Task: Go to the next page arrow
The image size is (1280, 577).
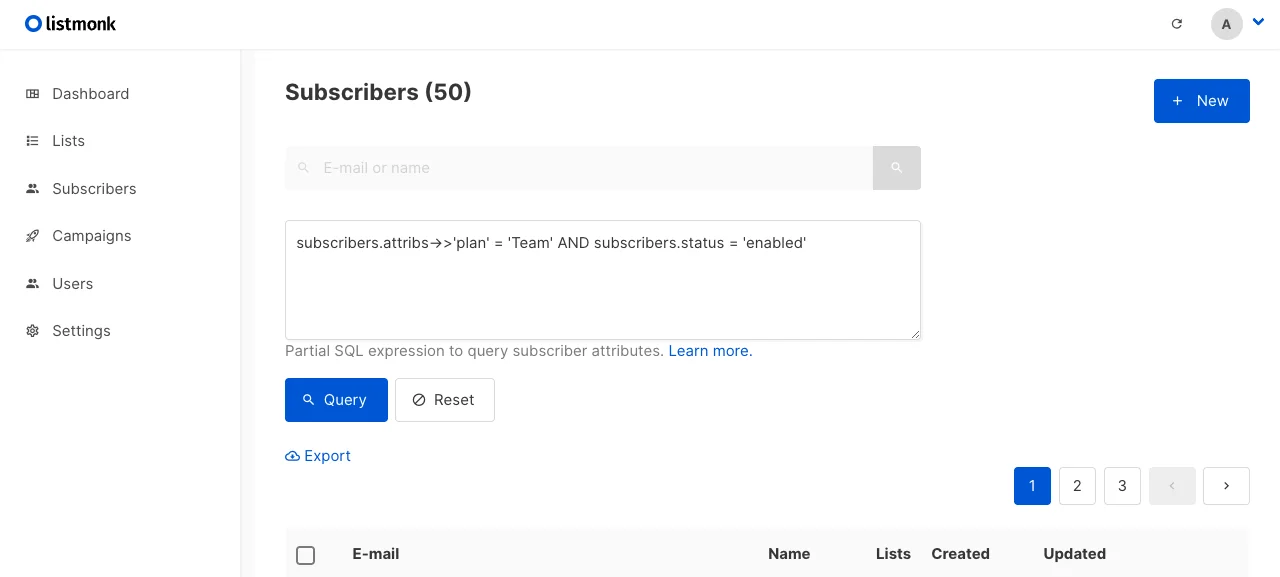Action: (1226, 486)
